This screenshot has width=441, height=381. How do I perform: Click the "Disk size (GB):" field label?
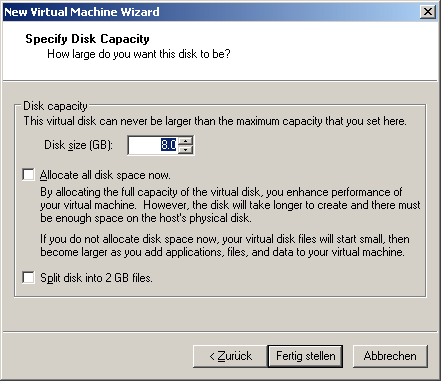pyautogui.click(x=79, y=145)
